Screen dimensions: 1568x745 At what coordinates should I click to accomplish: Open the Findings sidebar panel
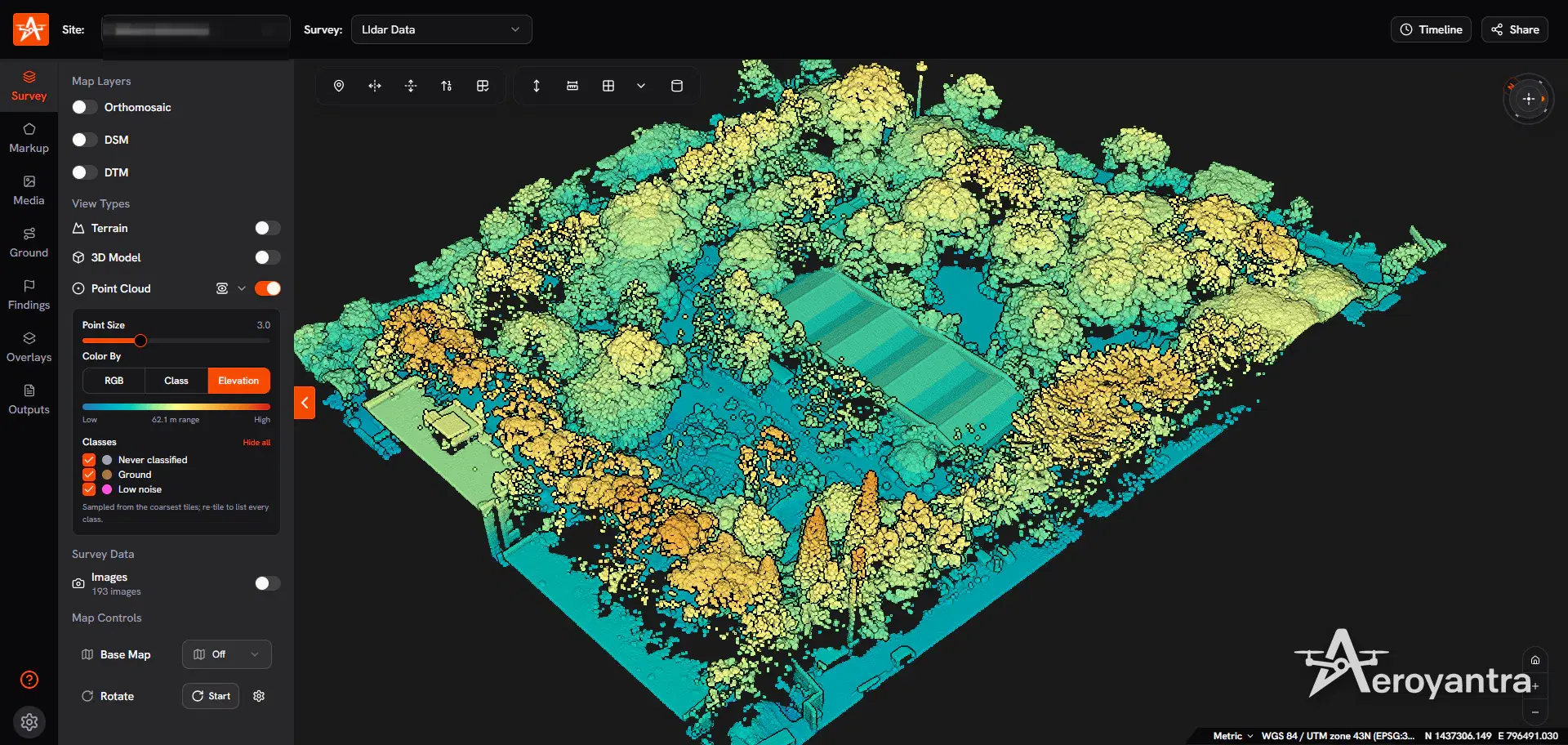29,295
